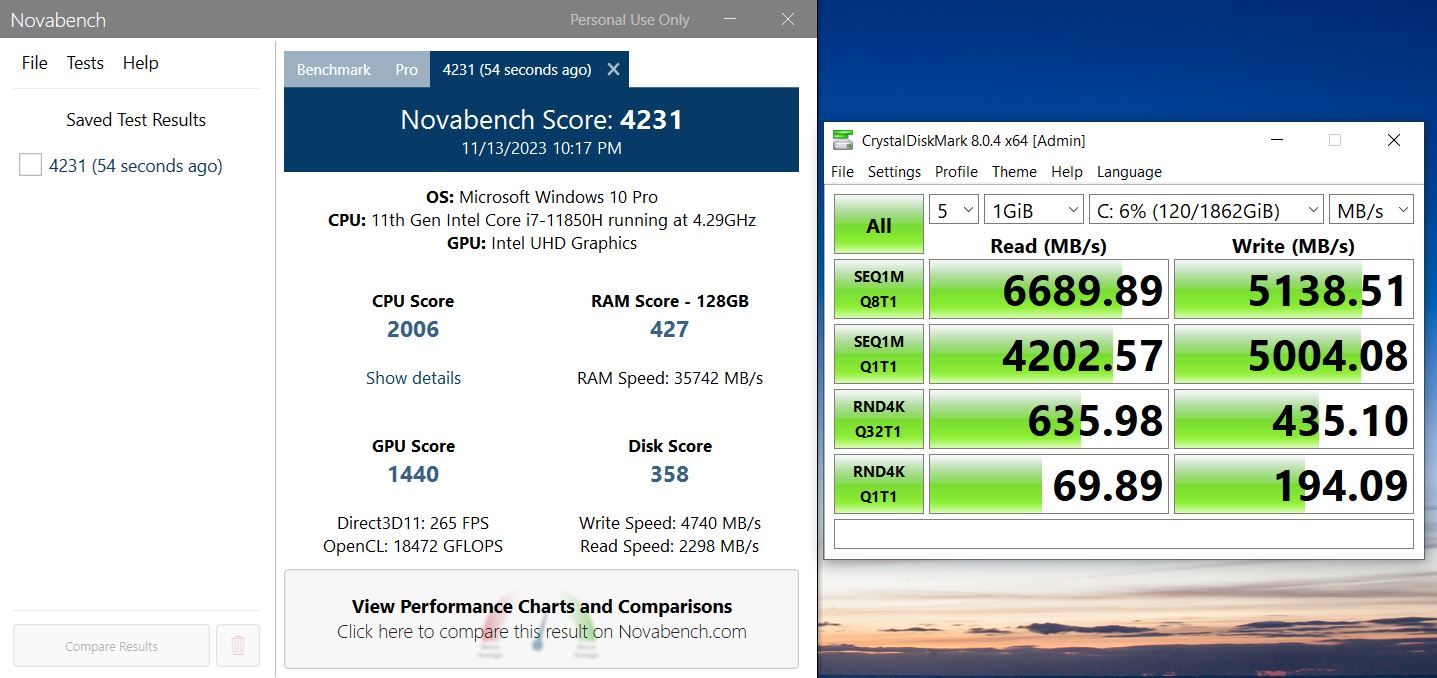Run the SEQ1M Q8T1 test button
This screenshot has height=678, width=1437.
[879, 290]
